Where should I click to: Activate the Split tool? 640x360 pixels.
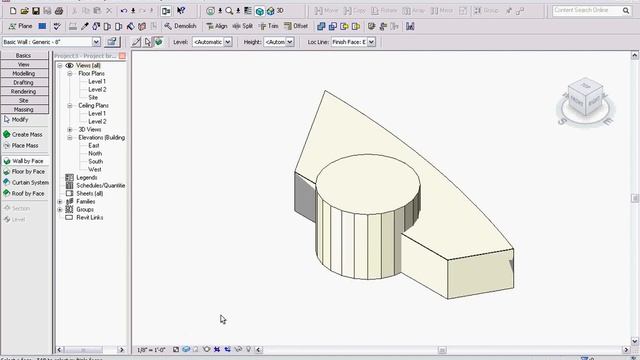[x=242, y=26]
